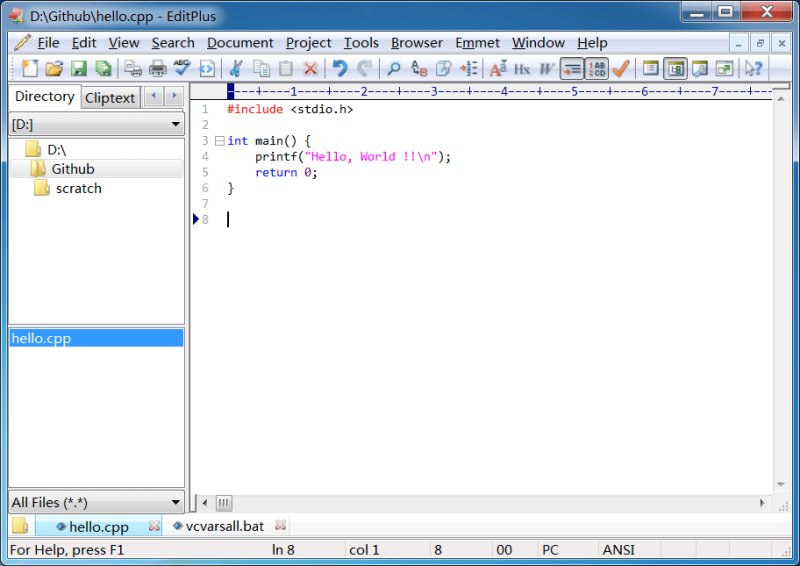Image resolution: width=800 pixels, height=566 pixels.
Task: Click the Save floppy disk icon
Action: pos(79,68)
